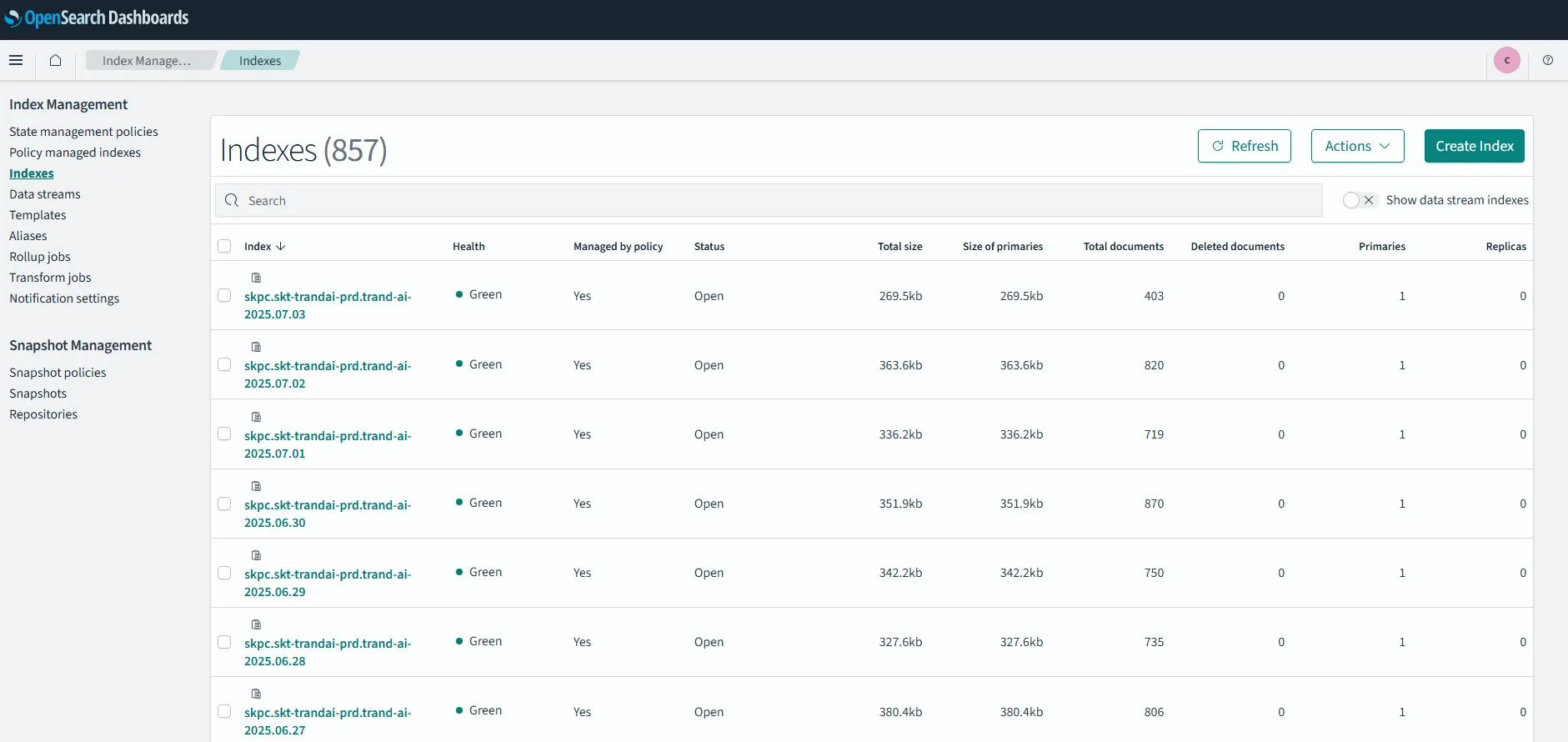Image resolution: width=1568 pixels, height=742 pixels.
Task: Open index ending 2025.07.02
Action: 328,374
